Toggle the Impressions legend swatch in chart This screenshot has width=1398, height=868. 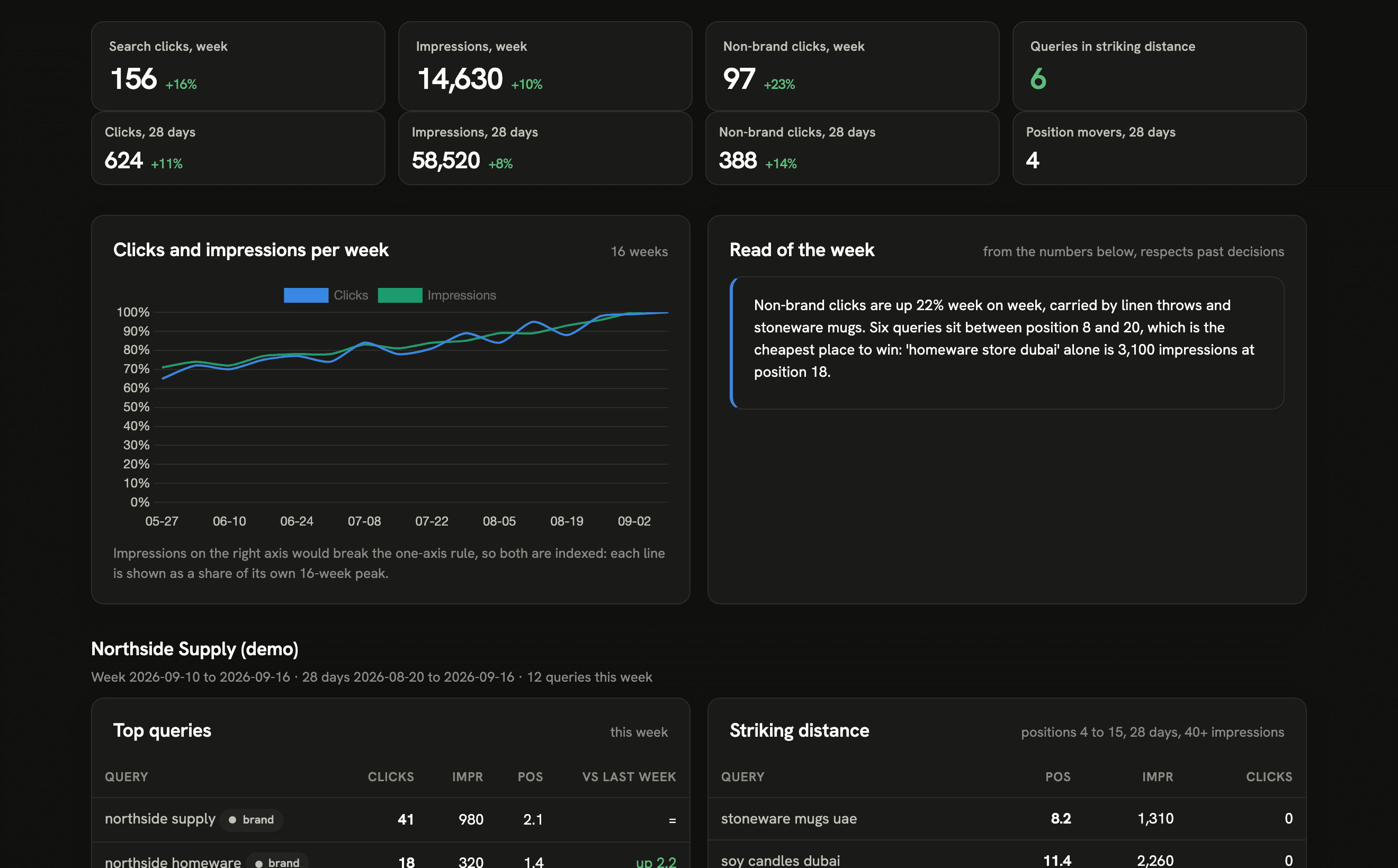400,295
